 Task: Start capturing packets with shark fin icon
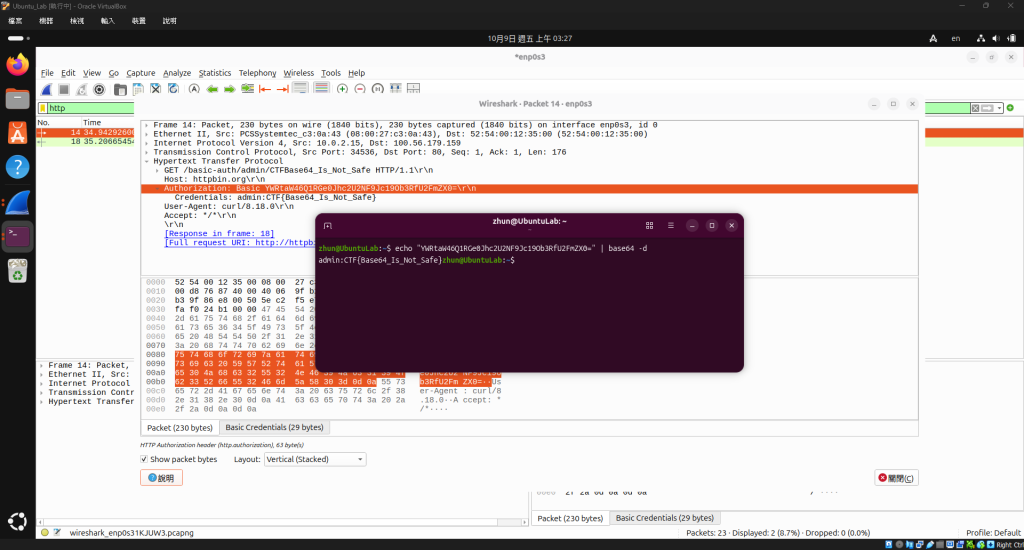point(46,89)
